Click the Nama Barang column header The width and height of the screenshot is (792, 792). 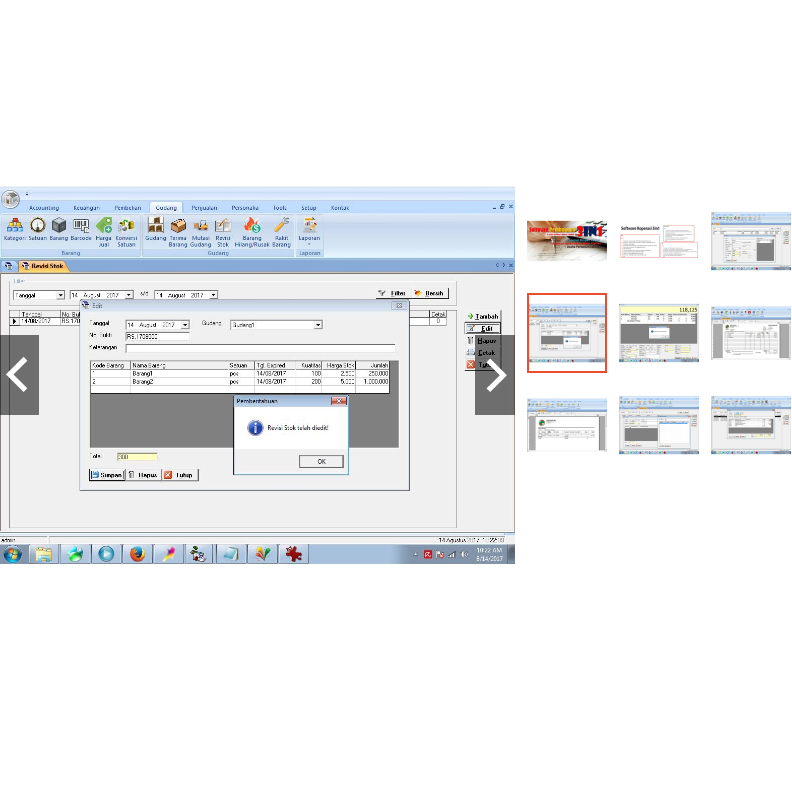[179, 365]
